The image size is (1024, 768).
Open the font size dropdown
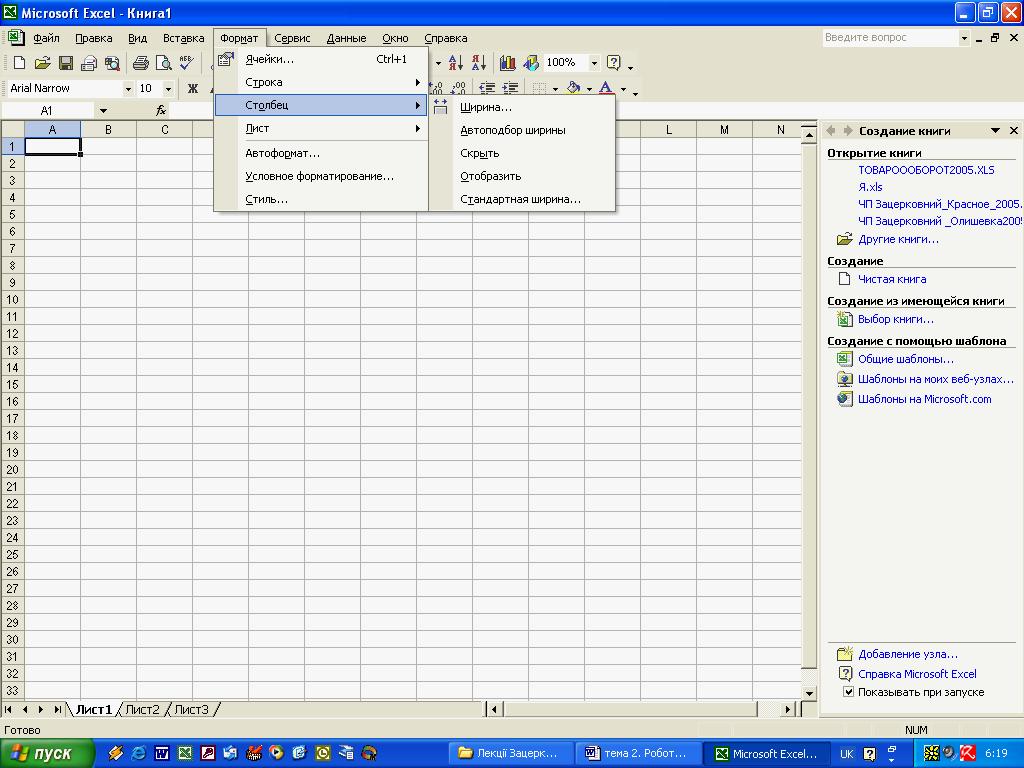coord(168,88)
